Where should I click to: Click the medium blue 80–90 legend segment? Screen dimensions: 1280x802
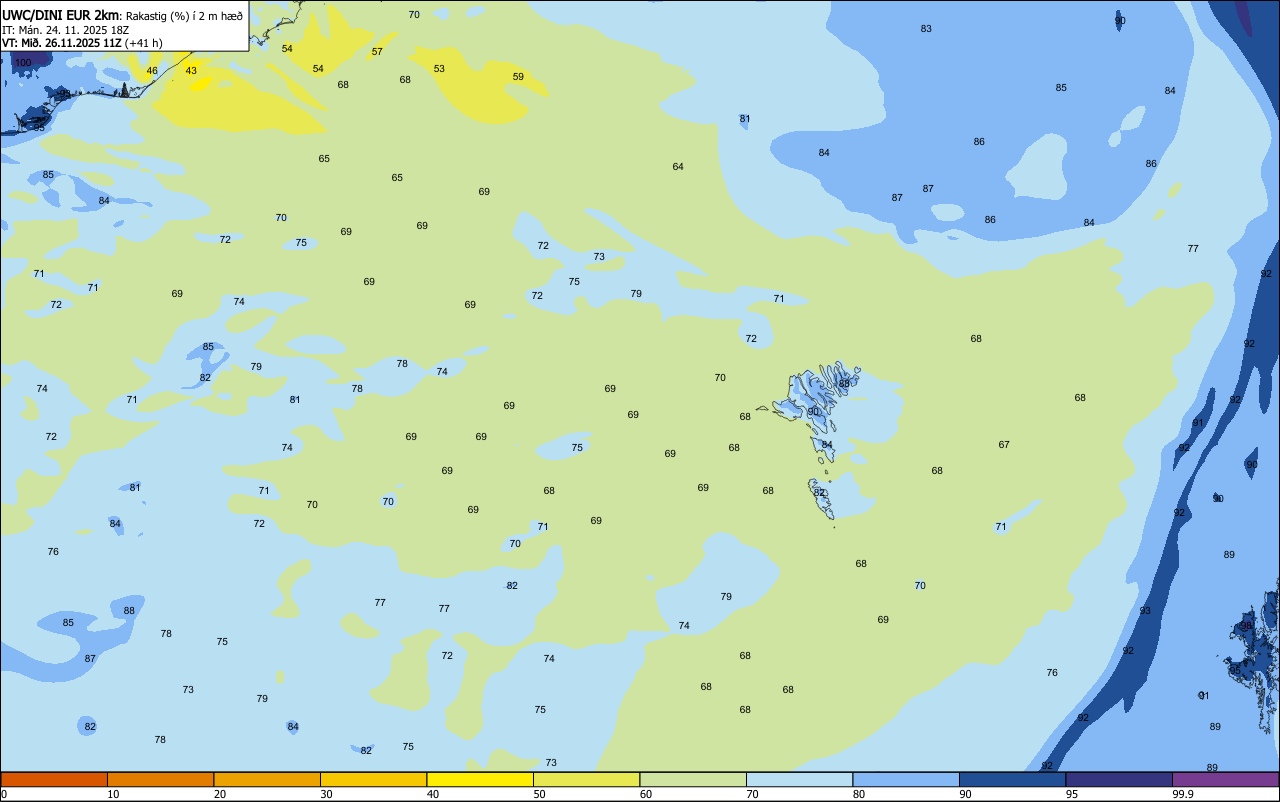[906, 779]
